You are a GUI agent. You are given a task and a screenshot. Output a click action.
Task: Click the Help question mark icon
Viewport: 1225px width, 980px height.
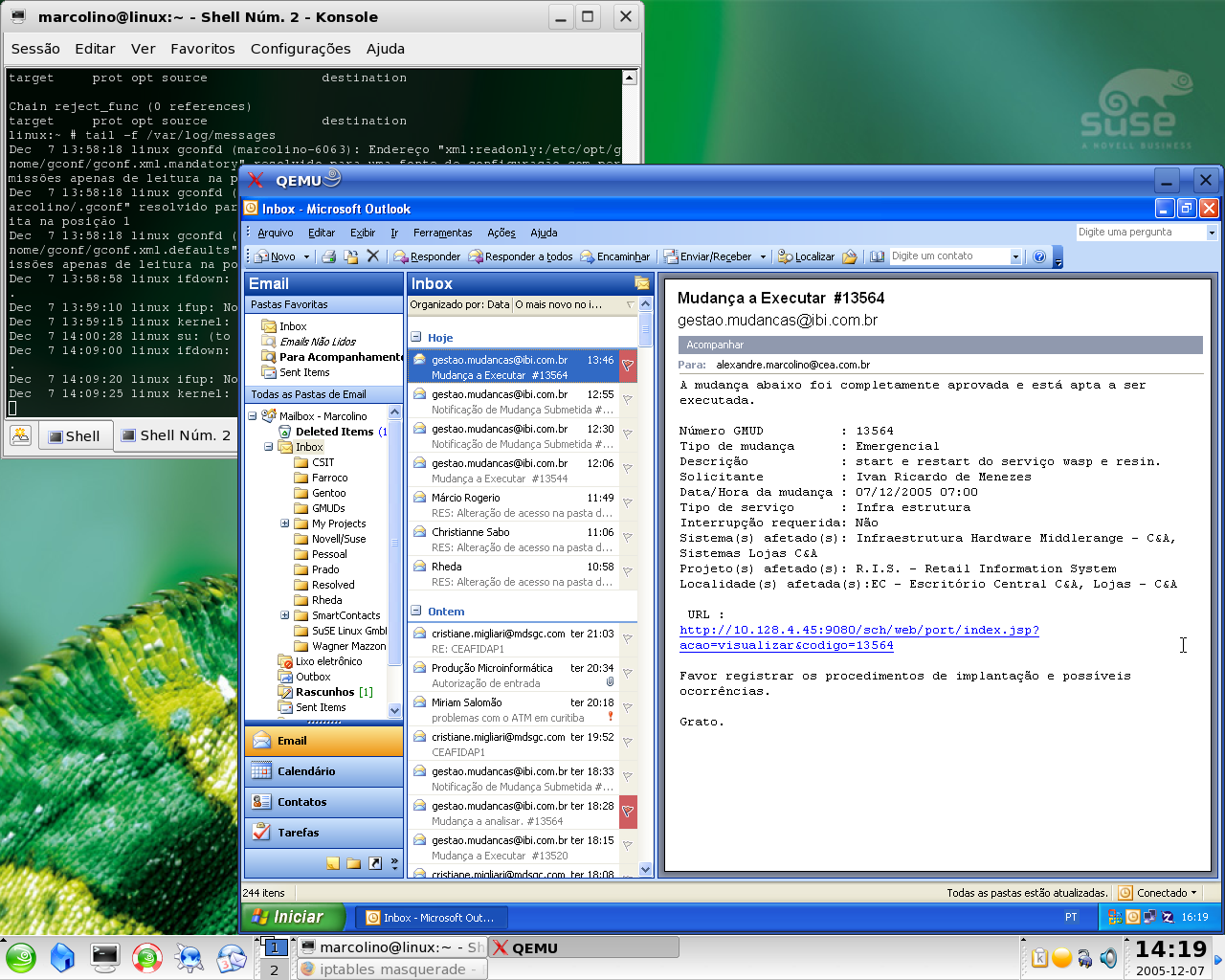[1039, 256]
